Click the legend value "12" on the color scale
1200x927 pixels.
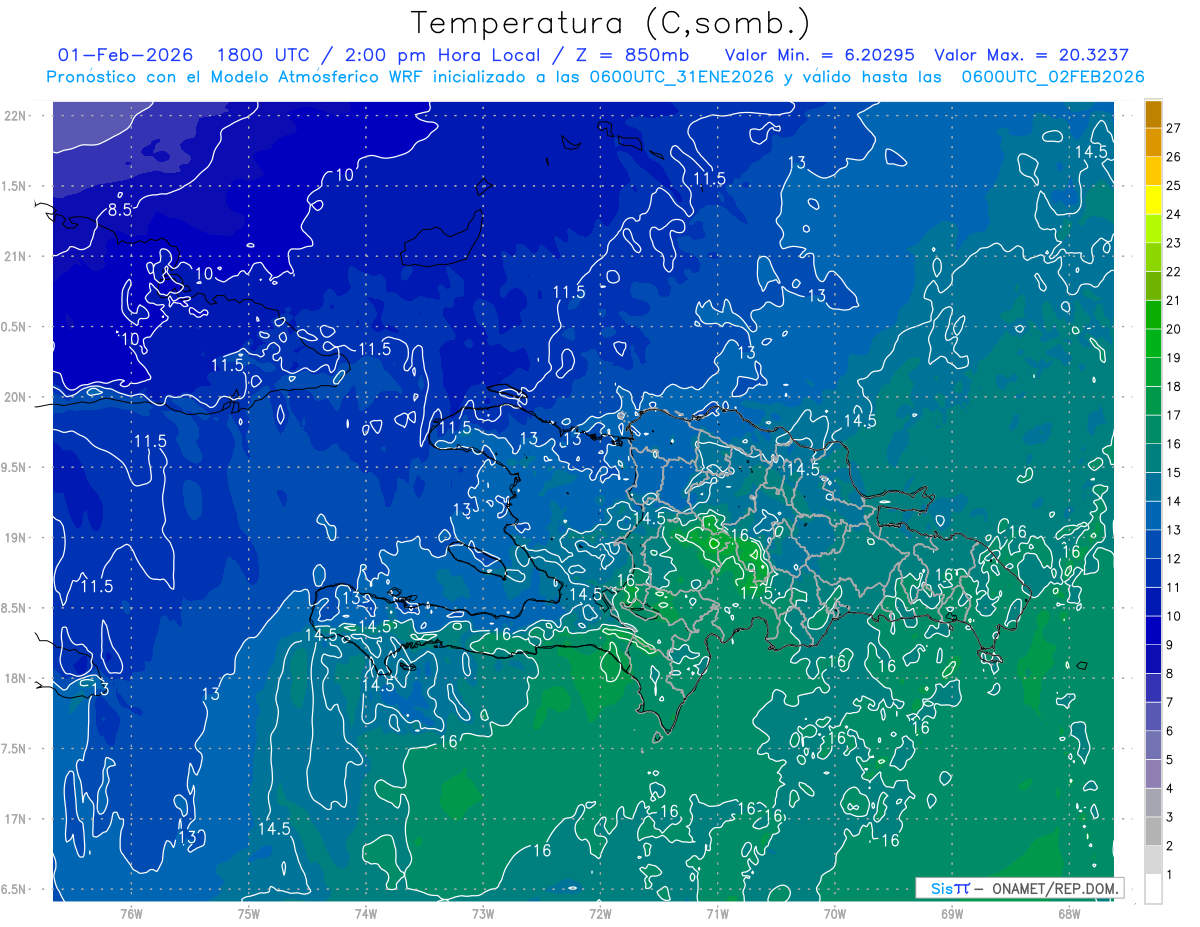click(x=1173, y=559)
